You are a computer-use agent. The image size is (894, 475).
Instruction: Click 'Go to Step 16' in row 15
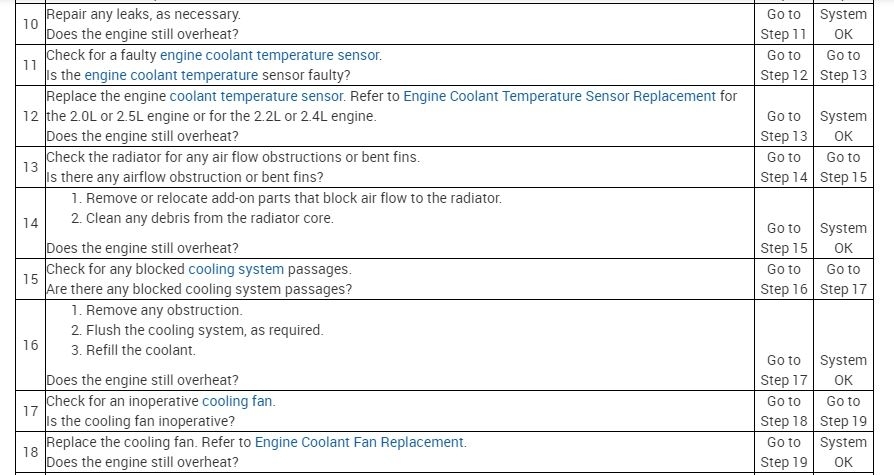(783, 279)
